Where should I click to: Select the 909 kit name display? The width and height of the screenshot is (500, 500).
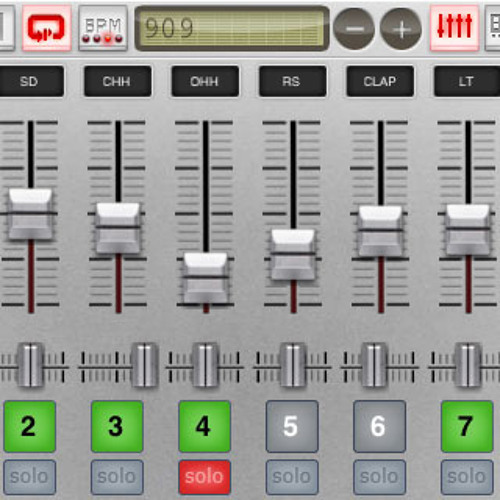pyautogui.click(x=232, y=28)
